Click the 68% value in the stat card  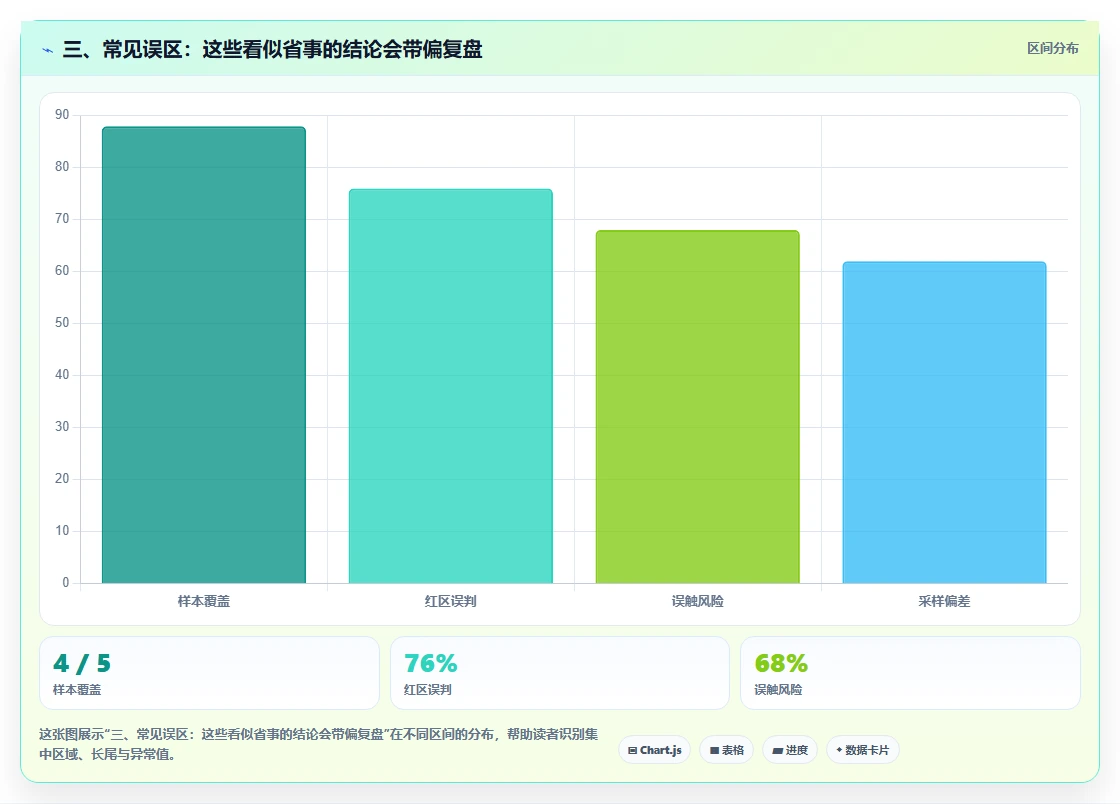click(781, 663)
